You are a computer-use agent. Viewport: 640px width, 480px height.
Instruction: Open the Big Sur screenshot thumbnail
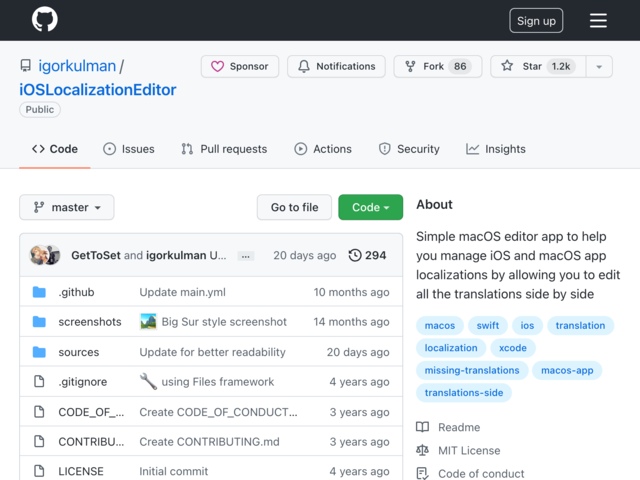148,322
